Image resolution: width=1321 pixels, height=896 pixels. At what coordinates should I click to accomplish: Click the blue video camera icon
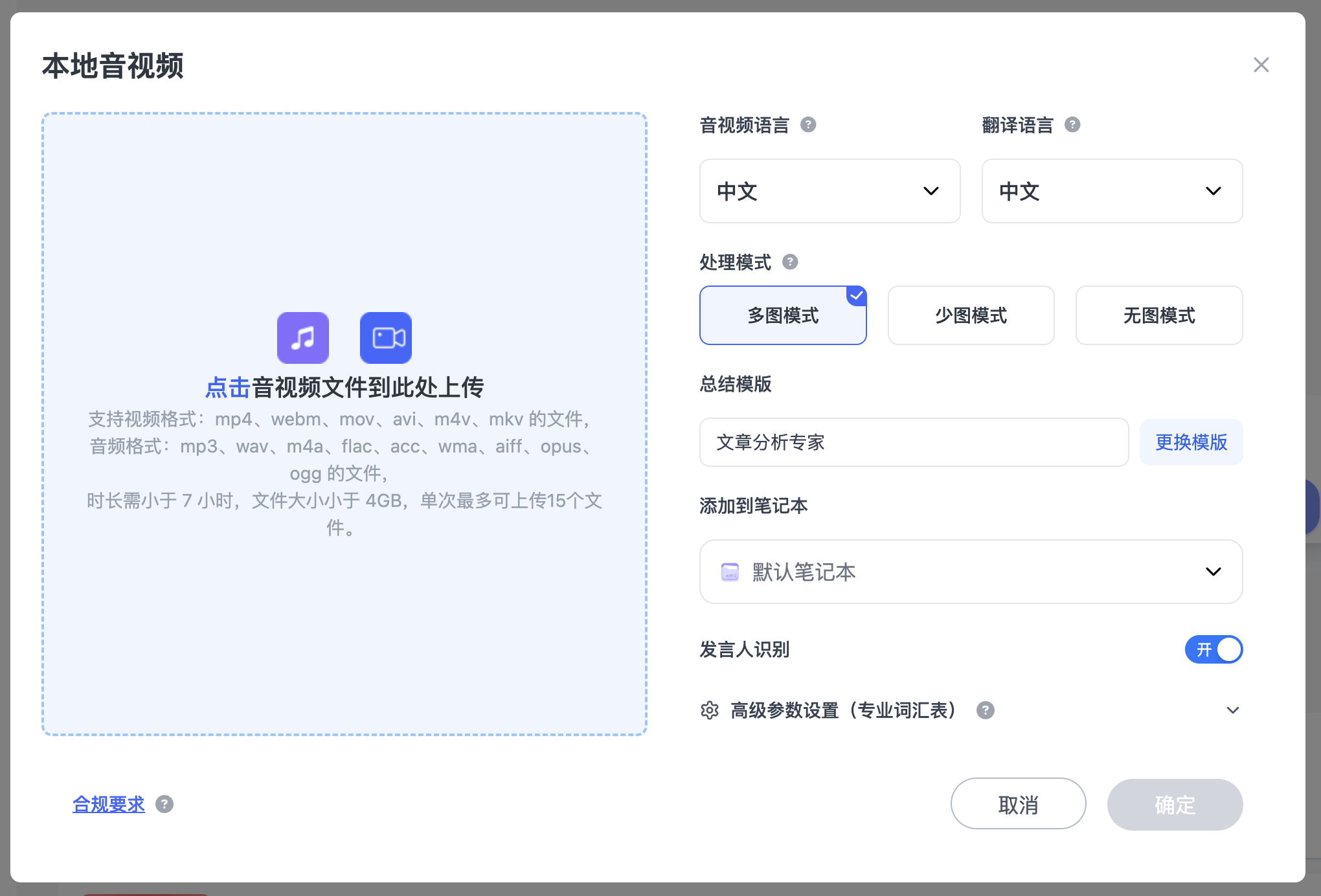tap(386, 338)
